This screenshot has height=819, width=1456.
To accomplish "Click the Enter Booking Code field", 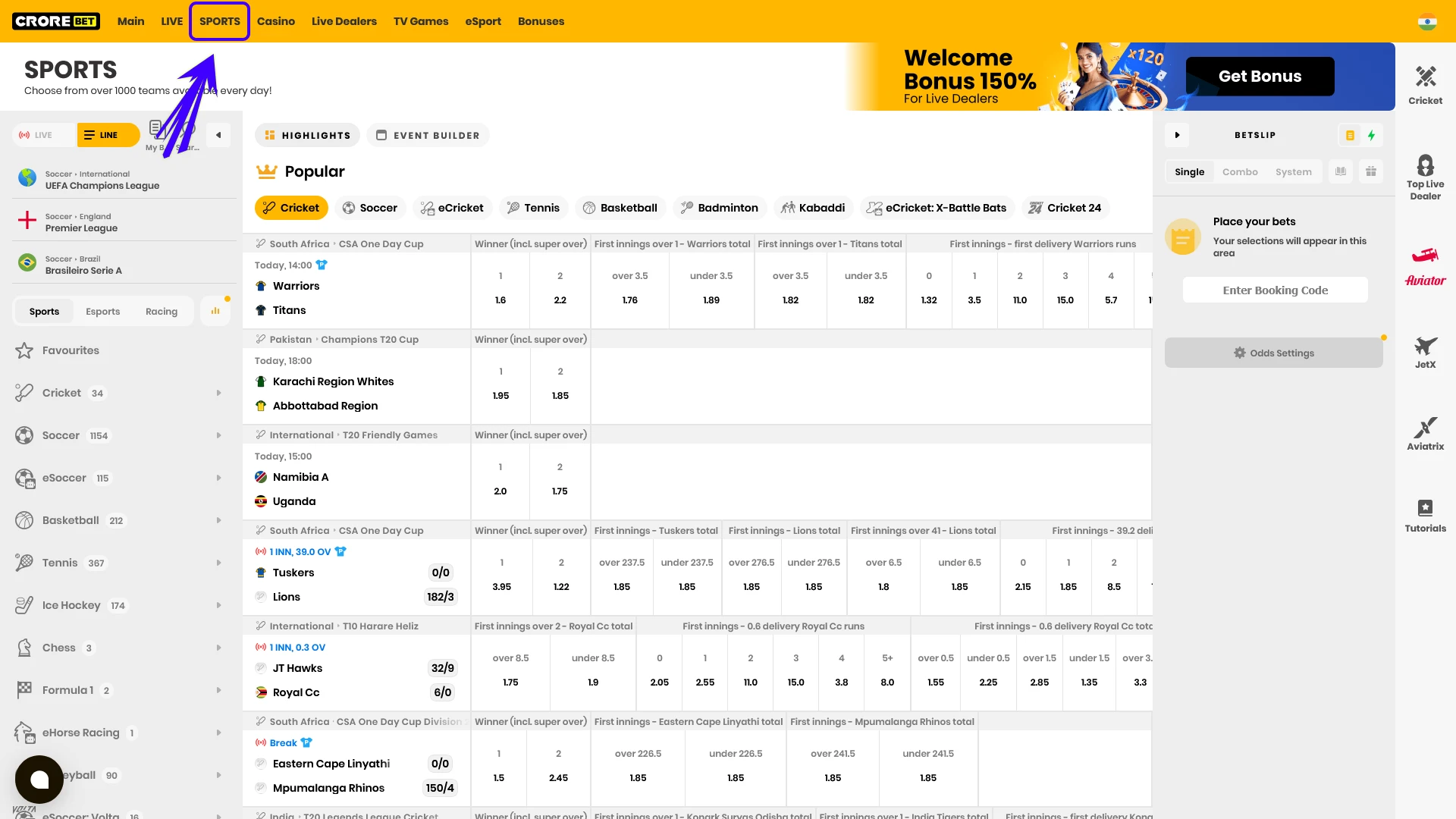I will click(x=1275, y=290).
